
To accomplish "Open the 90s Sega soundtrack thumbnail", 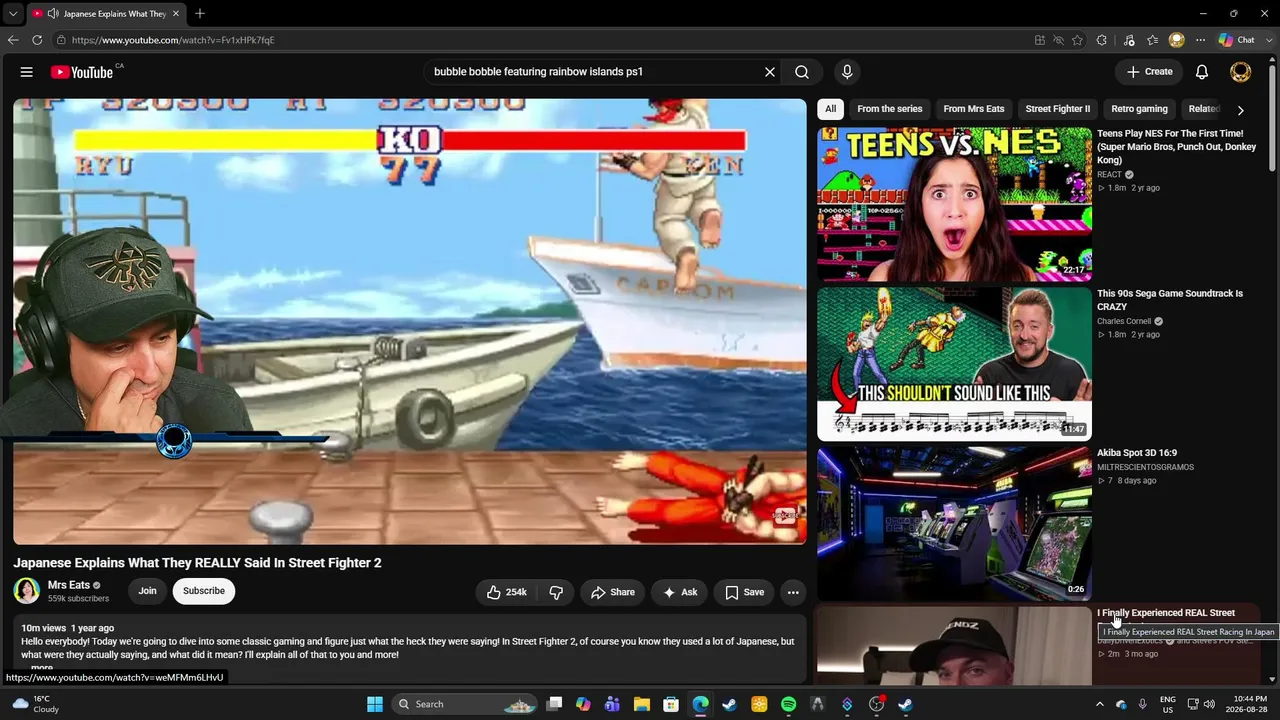I will point(954,364).
